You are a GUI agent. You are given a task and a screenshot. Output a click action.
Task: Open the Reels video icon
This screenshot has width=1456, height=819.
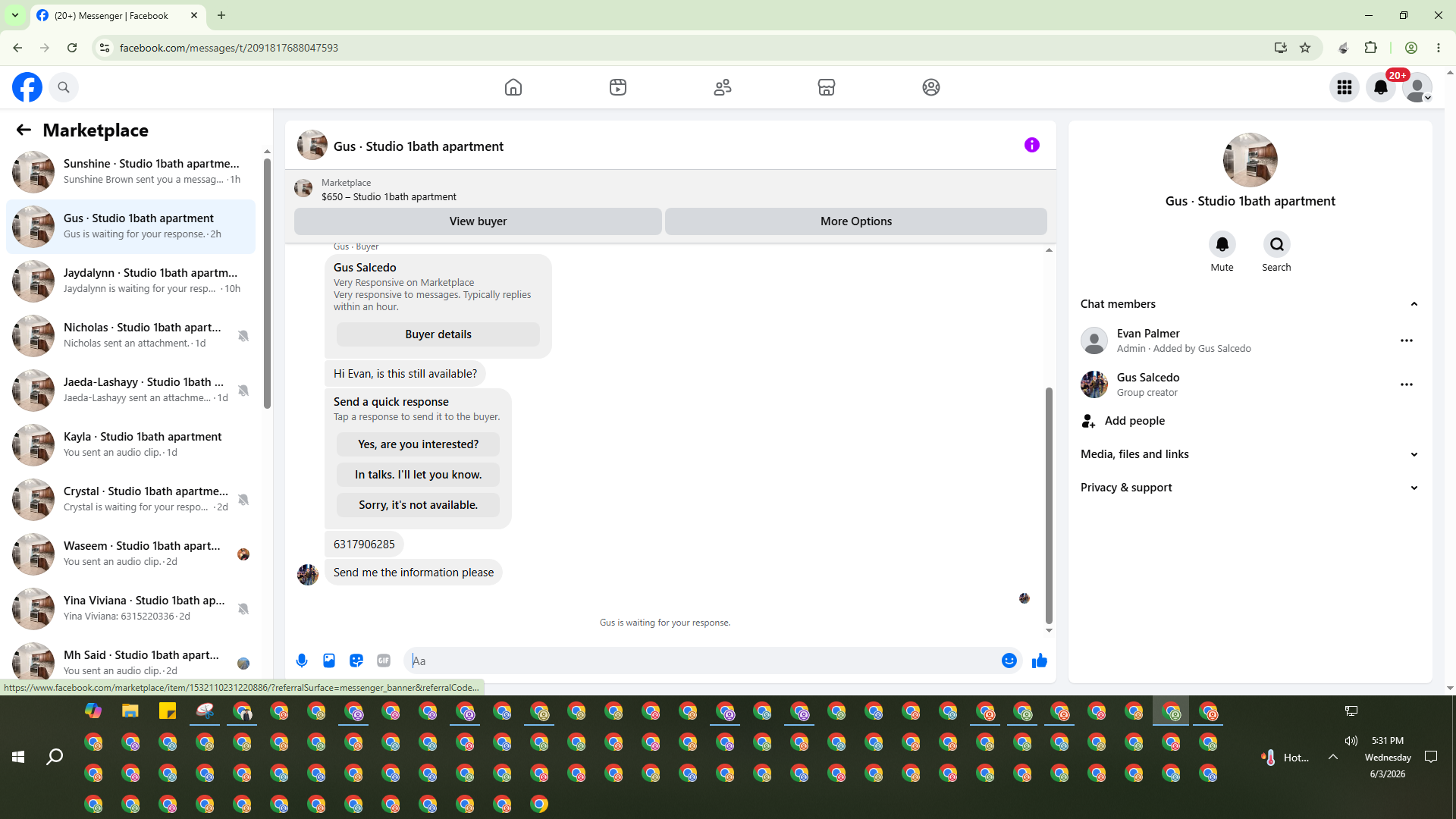pos(618,87)
